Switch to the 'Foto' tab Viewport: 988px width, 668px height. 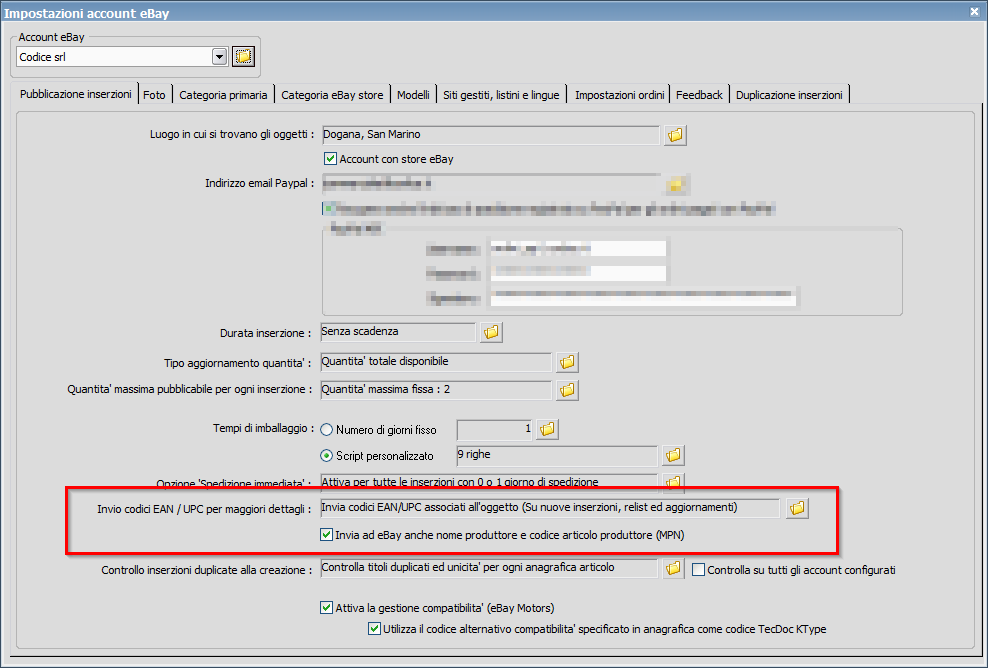(x=155, y=94)
